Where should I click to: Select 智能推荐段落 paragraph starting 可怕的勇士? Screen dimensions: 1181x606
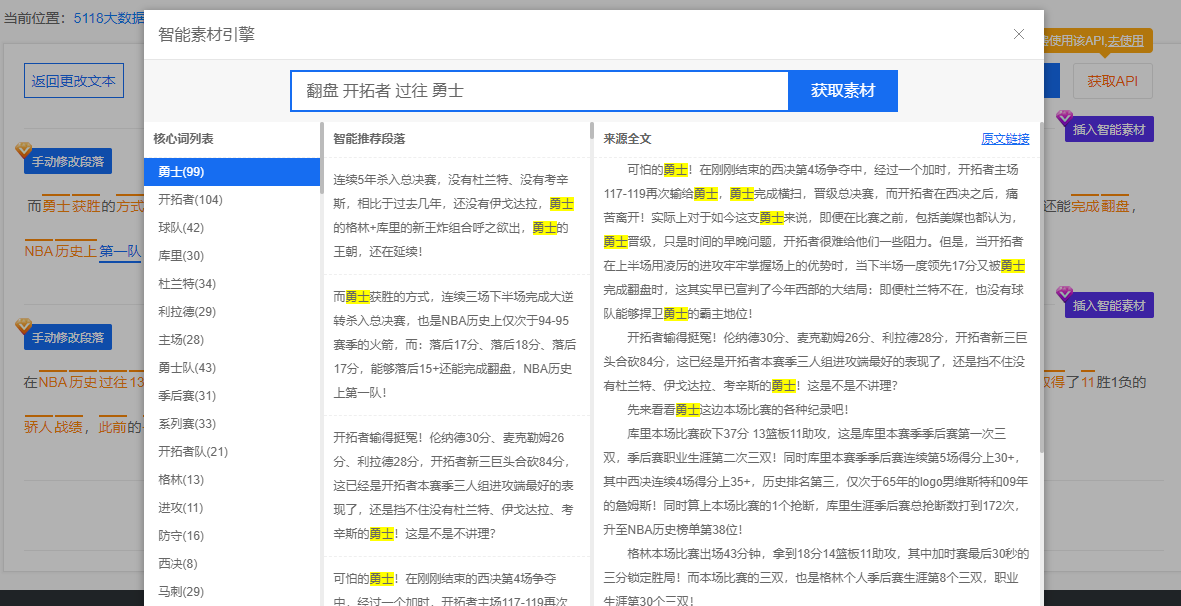456,582
